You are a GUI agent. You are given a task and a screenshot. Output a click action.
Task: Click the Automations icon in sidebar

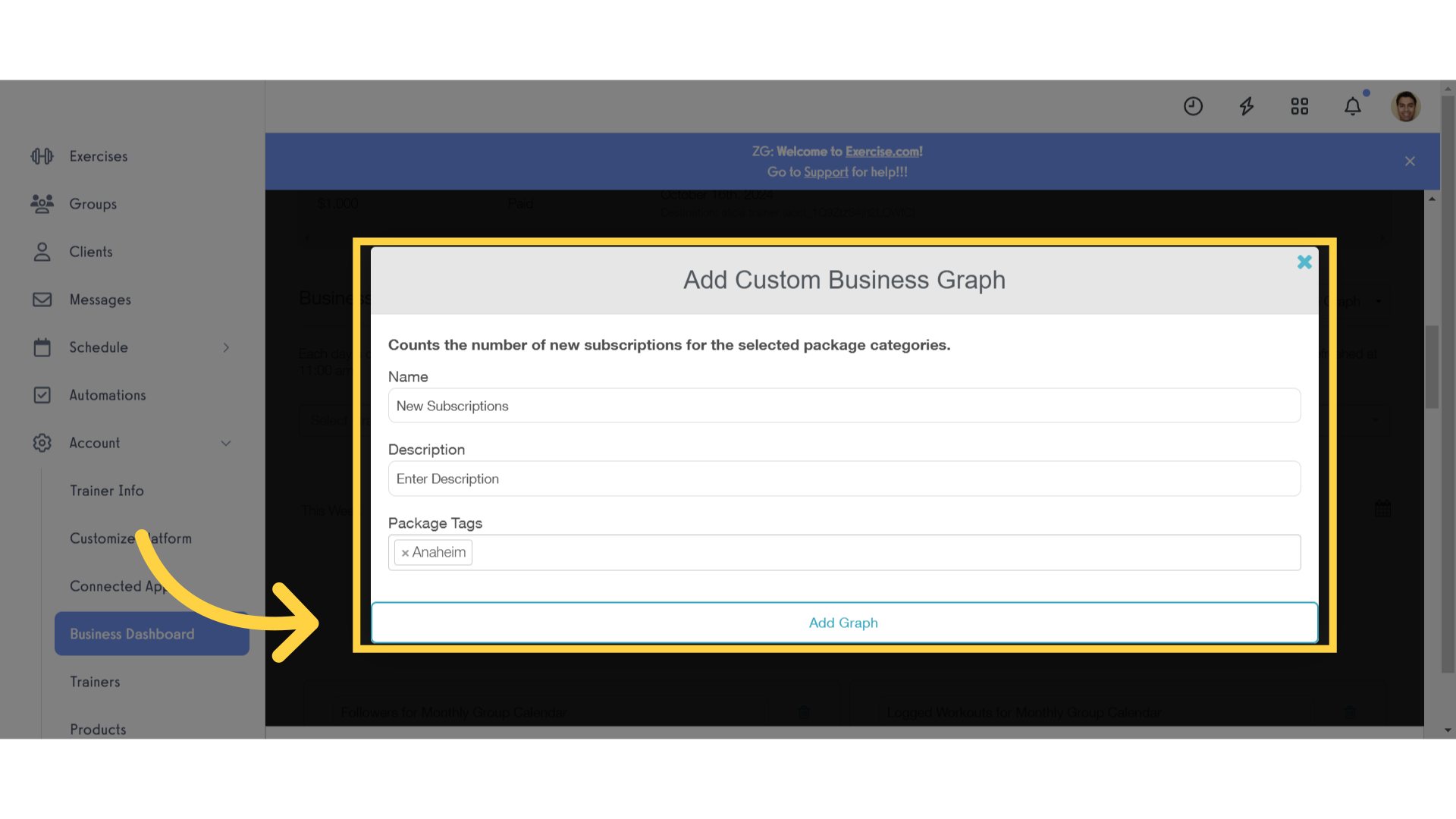[42, 394]
